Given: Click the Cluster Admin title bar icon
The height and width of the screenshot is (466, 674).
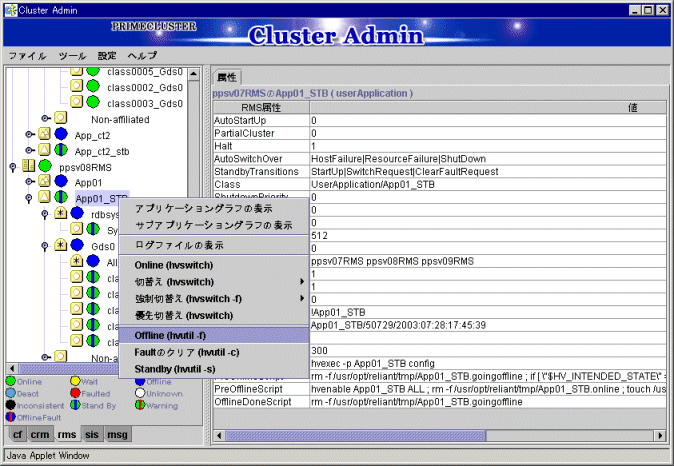Looking at the screenshot, I should coord(10,10).
